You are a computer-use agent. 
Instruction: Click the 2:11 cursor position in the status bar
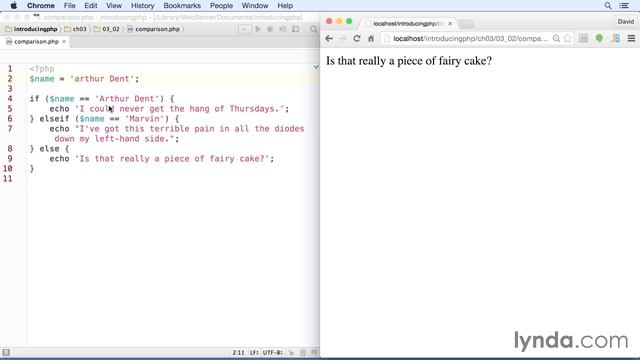pyautogui.click(x=238, y=352)
